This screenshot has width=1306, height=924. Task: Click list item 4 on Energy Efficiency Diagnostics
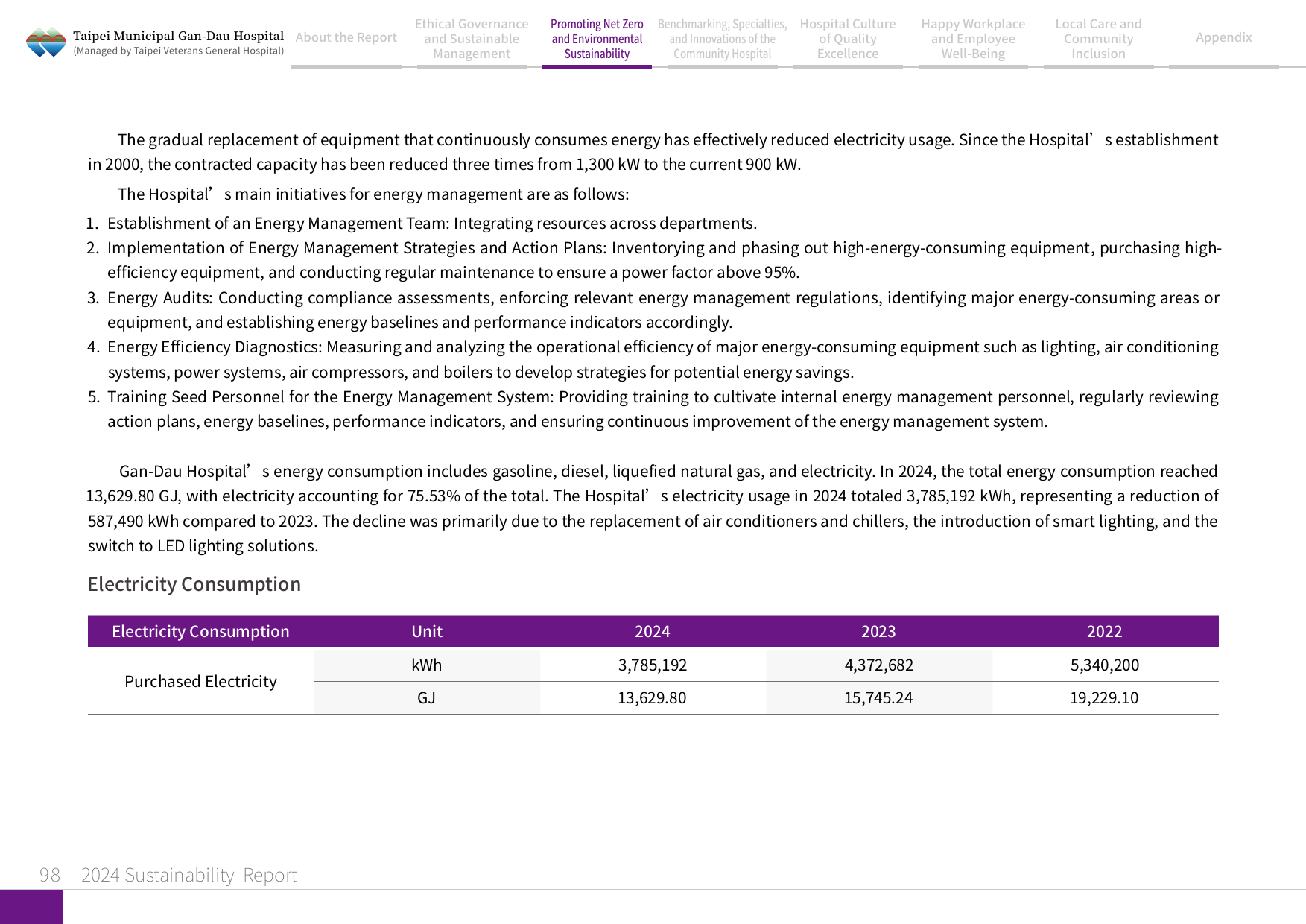point(653,359)
